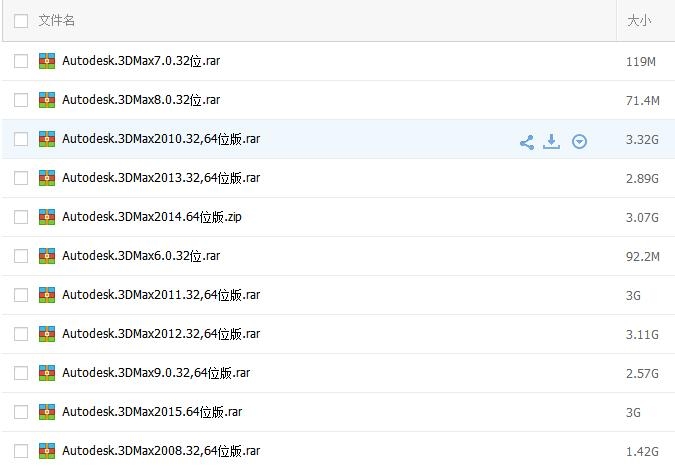Click the archive icon for Autodesk.3DMax2012.32,64位版.rar
The image size is (675, 470).
(47, 334)
